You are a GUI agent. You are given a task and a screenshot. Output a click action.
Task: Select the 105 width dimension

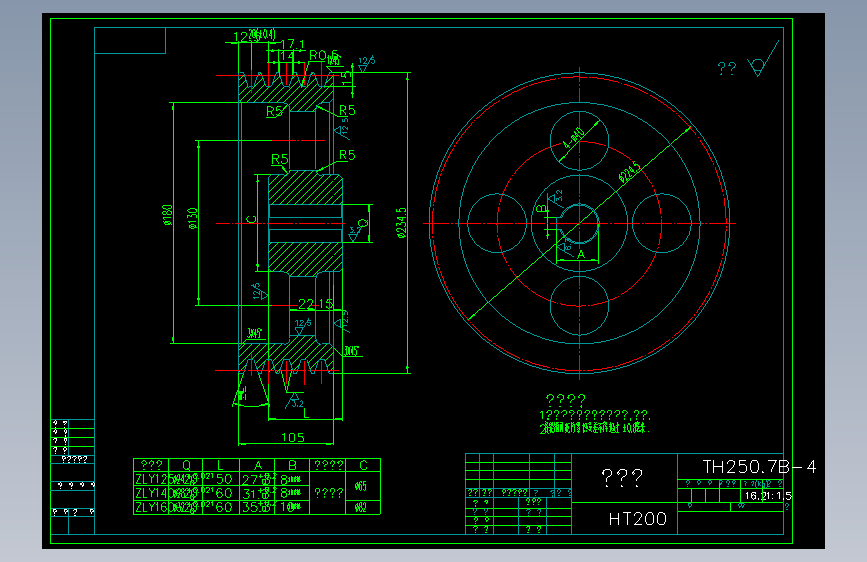293,438
